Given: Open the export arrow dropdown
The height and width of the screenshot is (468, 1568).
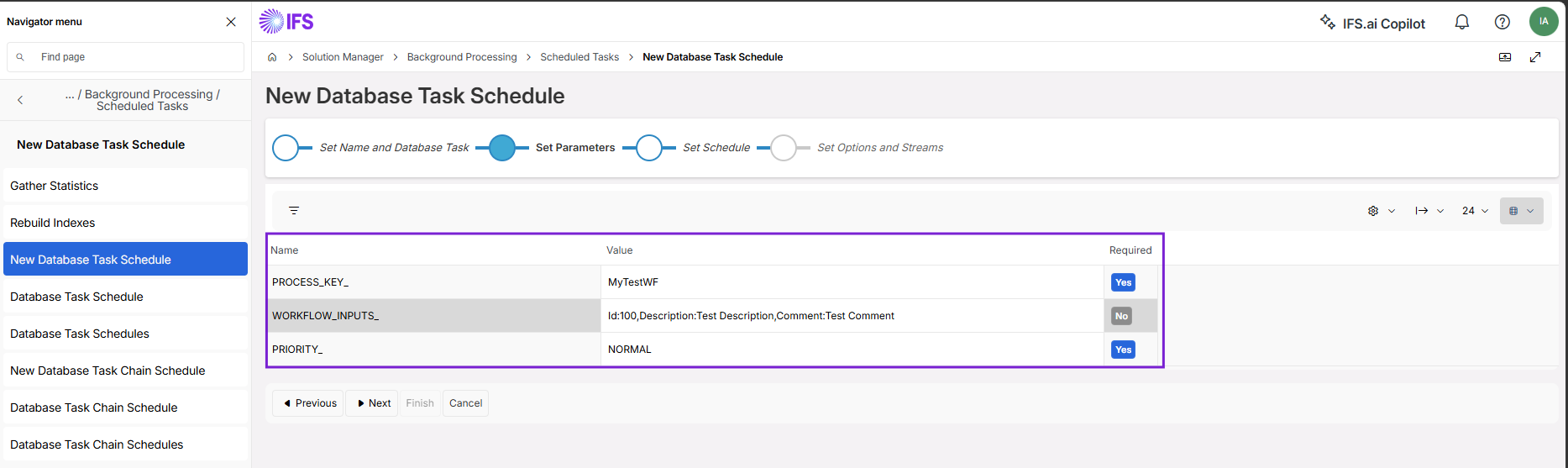Looking at the screenshot, I should coord(1429,211).
